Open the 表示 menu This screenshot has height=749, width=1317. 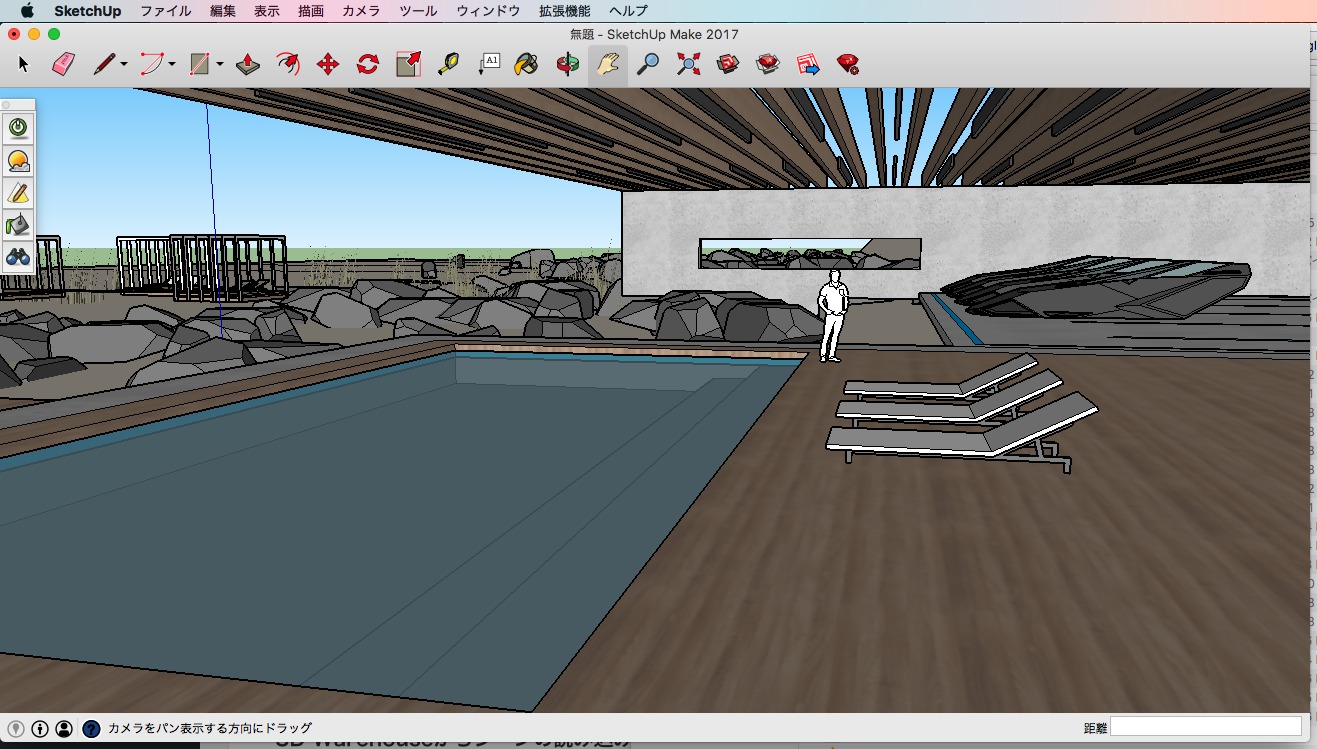(x=267, y=11)
